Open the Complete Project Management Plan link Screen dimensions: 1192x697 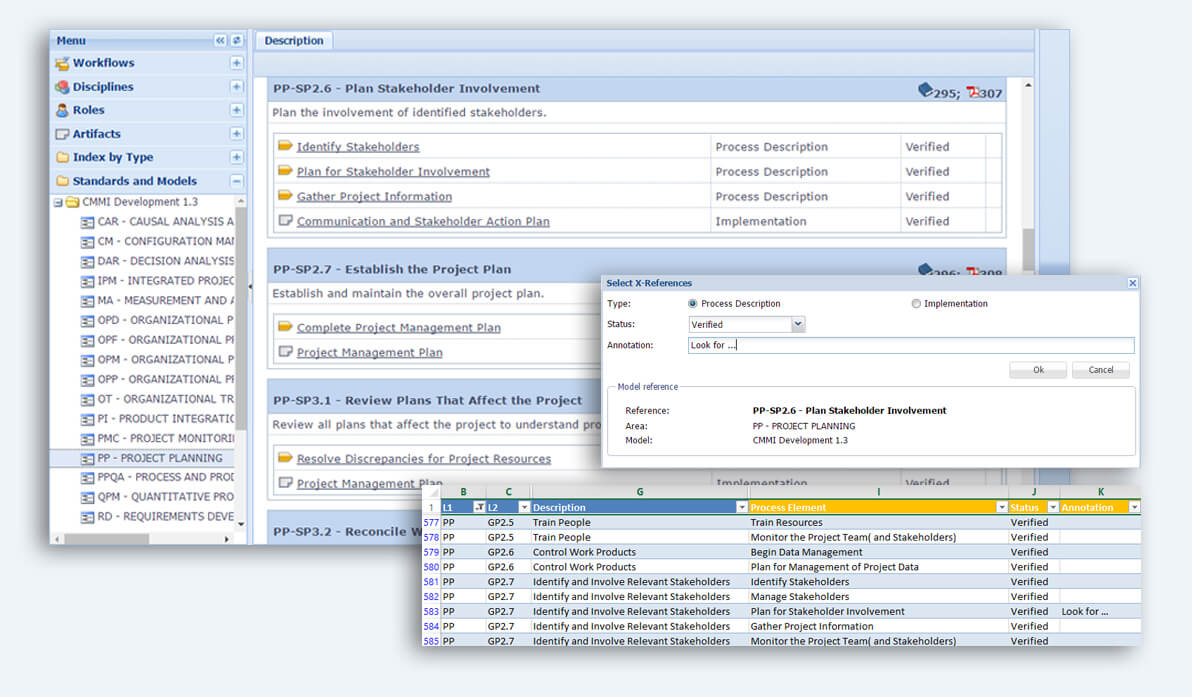(x=398, y=328)
